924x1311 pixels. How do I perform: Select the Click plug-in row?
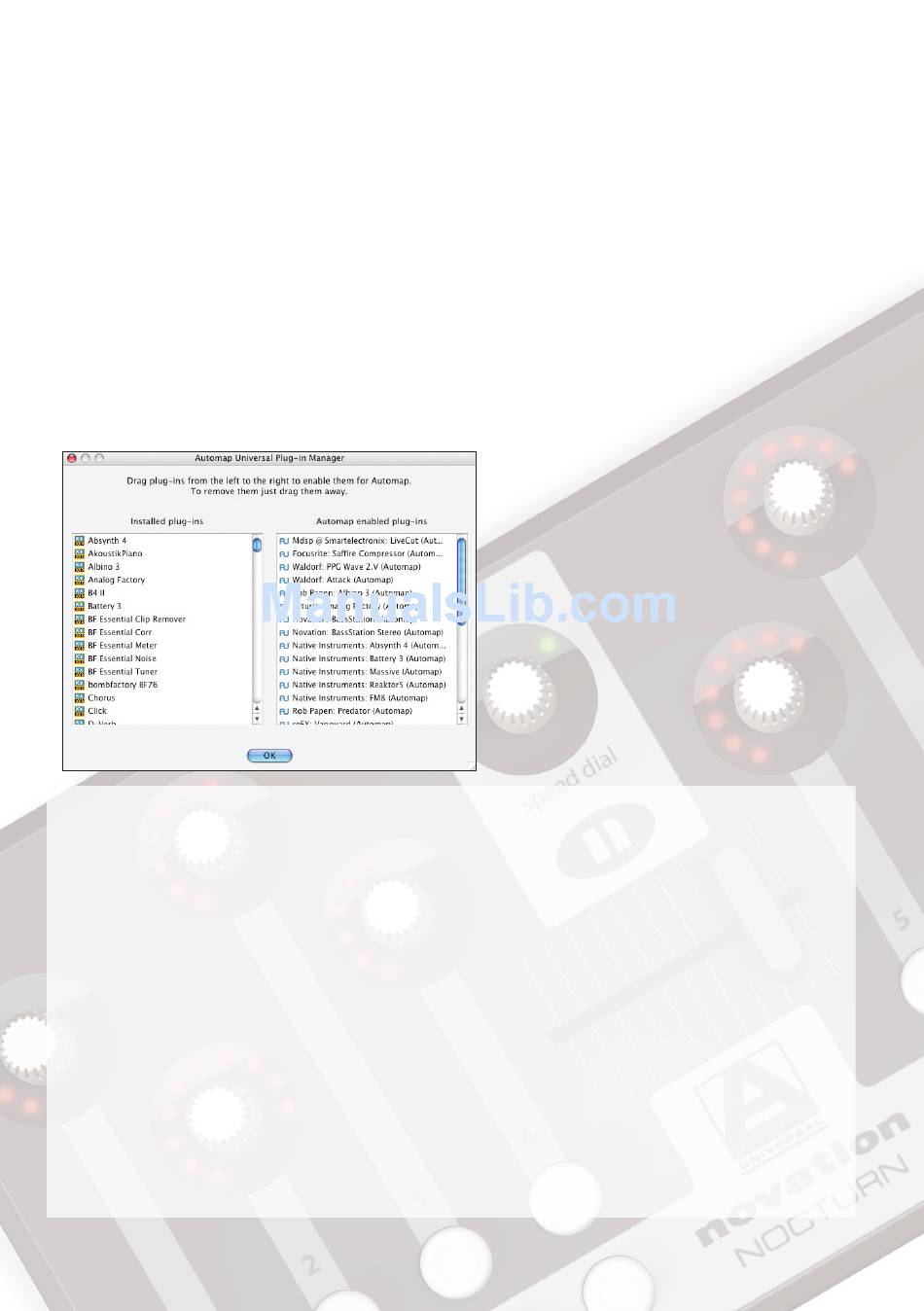tap(97, 711)
